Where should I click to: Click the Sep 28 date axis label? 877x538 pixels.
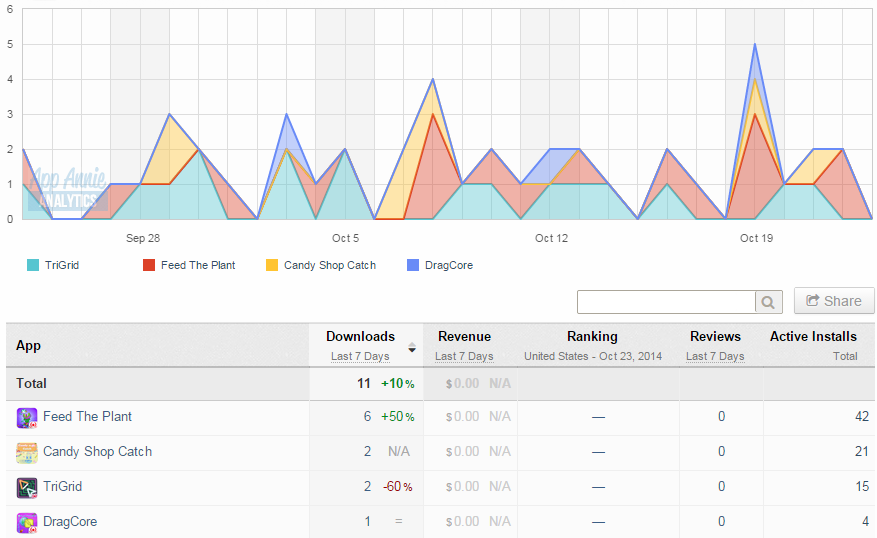point(143,238)
